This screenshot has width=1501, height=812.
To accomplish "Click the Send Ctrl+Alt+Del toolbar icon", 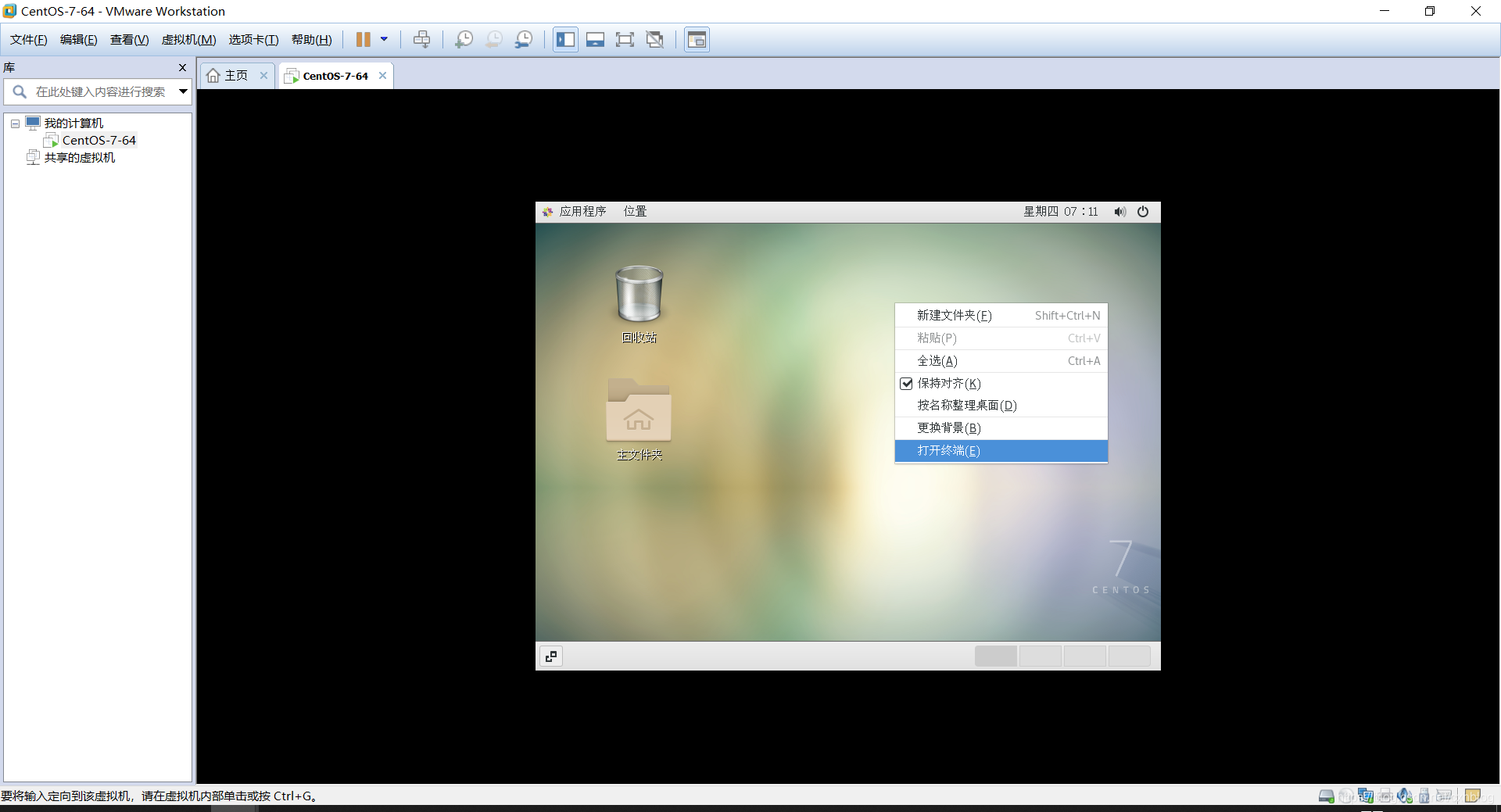I will click(421, 39).
